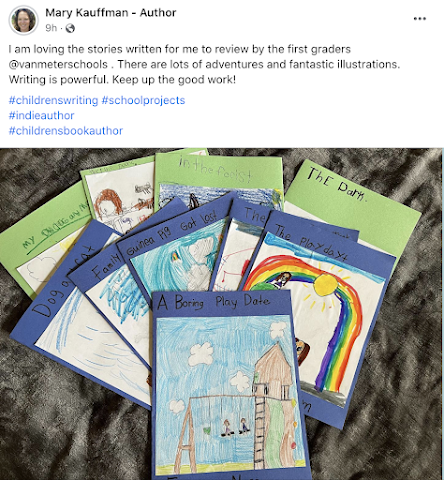This screenshot has height=480, width=444.
Task: Open the #childrenswriting hashtag
Action: 53,100
